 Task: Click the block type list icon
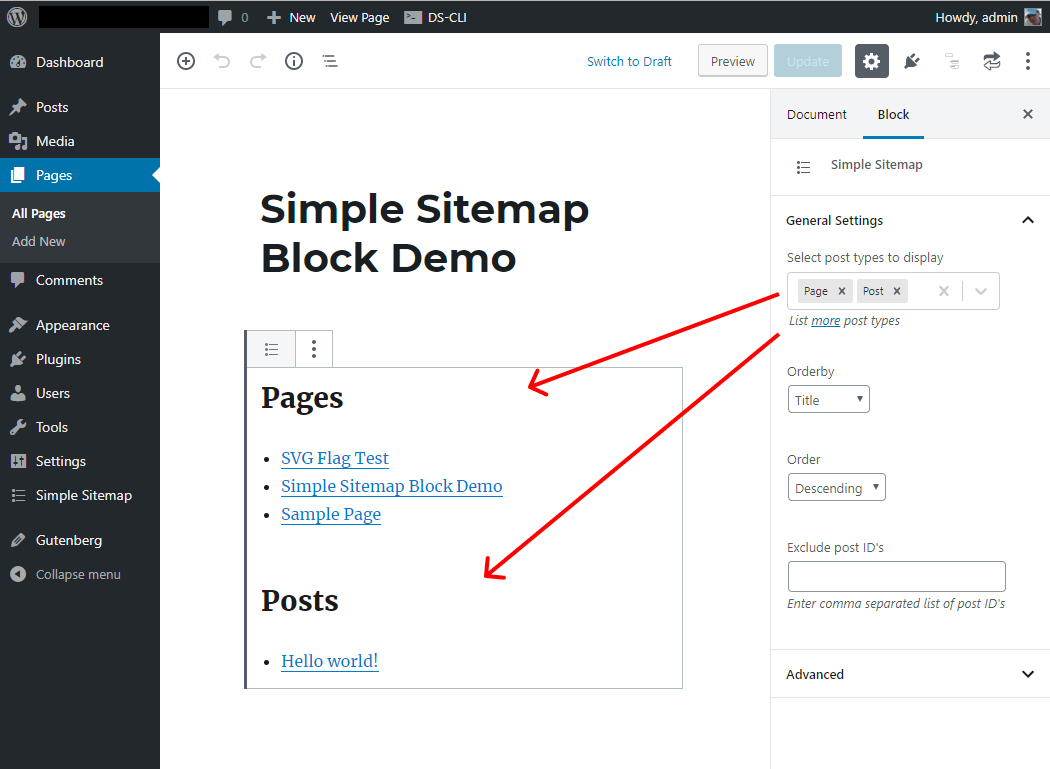[271, 349]
